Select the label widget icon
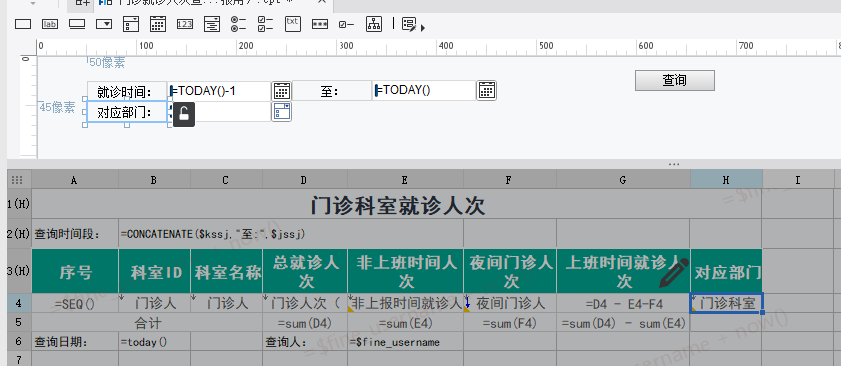Screen dimensions: 841x366 pos(50,24)
